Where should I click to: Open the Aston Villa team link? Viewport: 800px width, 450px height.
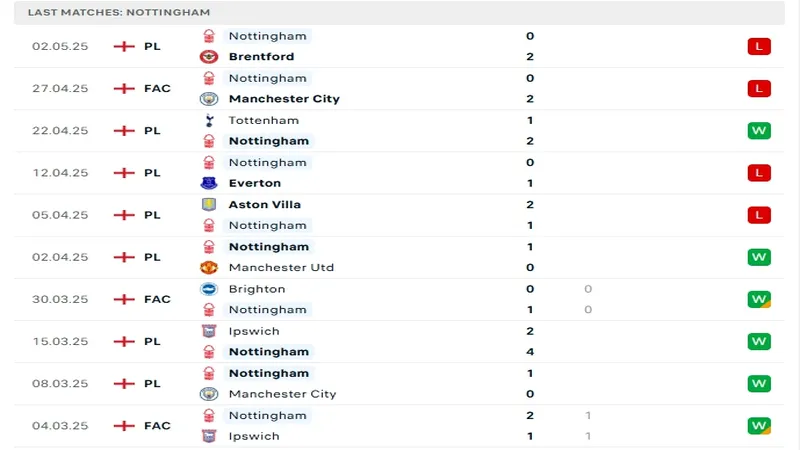(264, 204)
